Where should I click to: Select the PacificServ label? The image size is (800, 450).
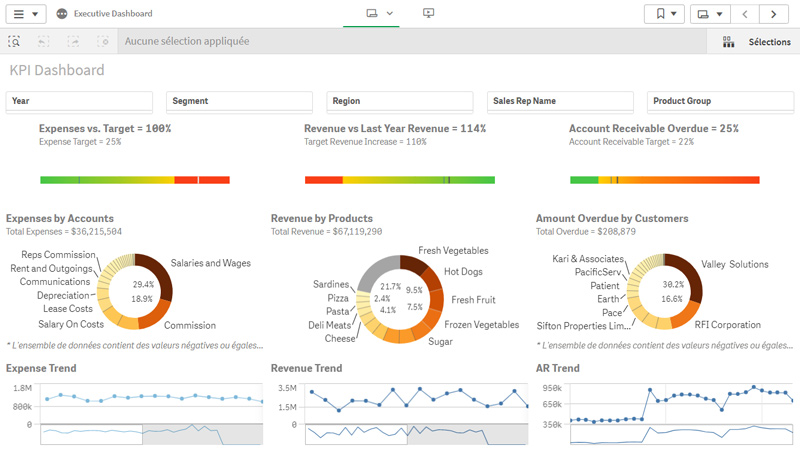598,272
